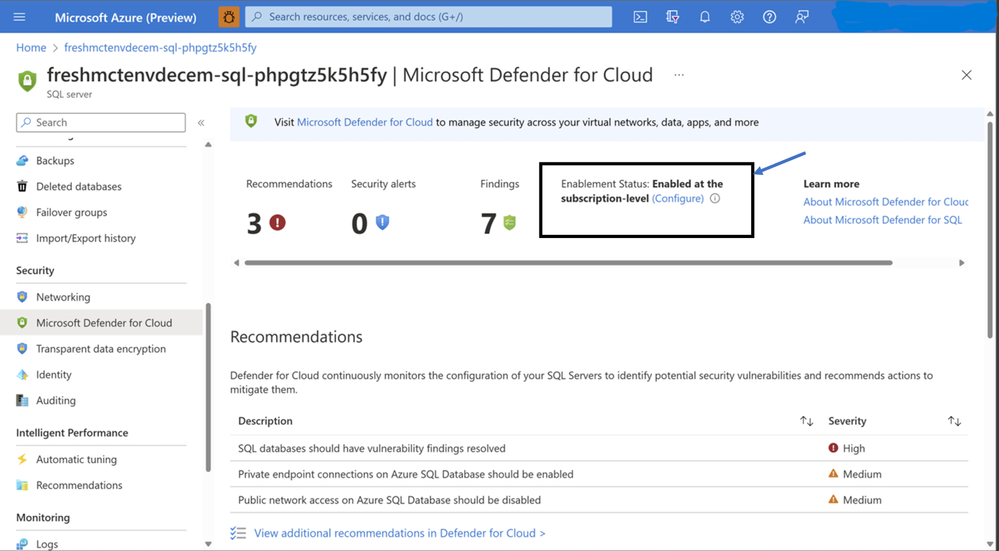
Task: Click the horizontal scrollbar under summary tiles
Action: [x=568, y=262]
